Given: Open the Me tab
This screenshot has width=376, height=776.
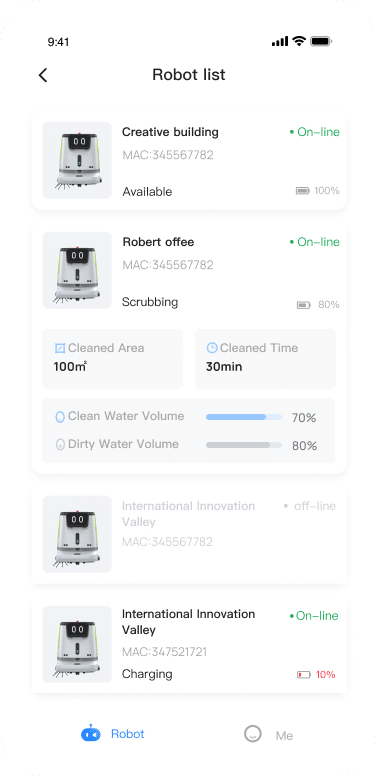Looking at the screenshot, I should point(269,734).
